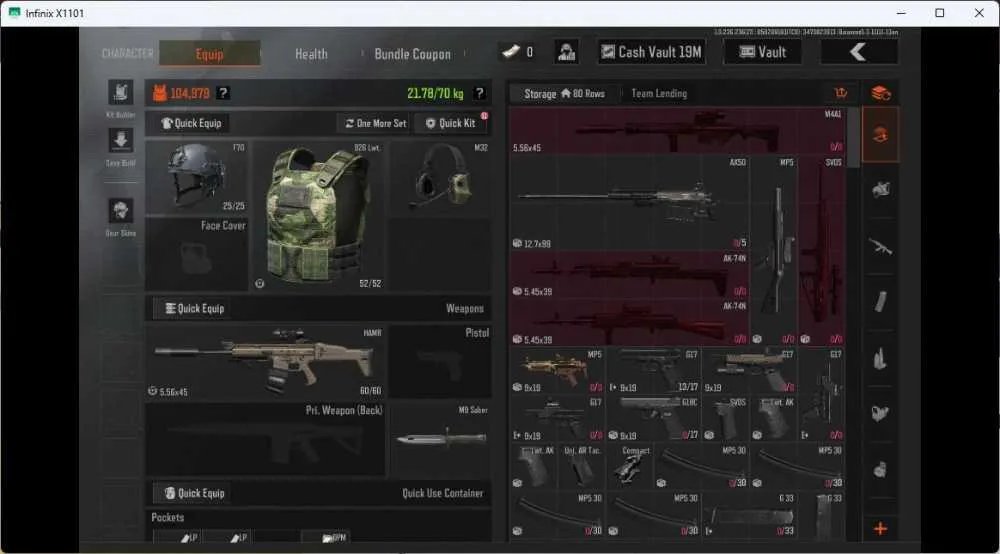Screen dimensions: 1000x554
Task: Select the rifle weapons category filter
Action: pos(881,246)
